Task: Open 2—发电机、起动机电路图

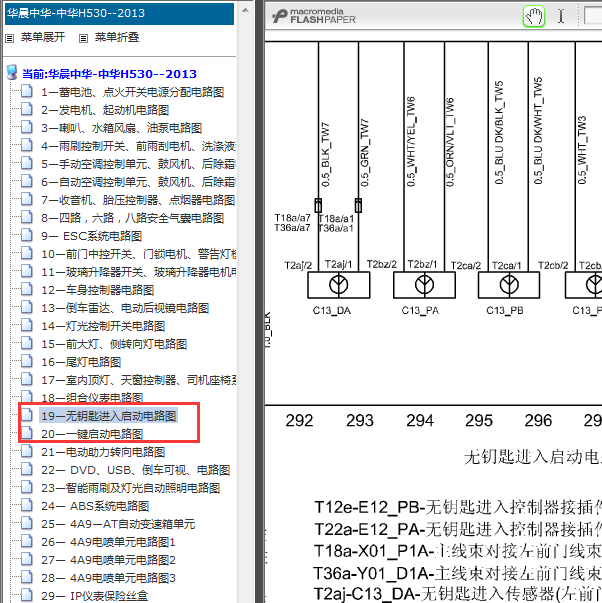Action: 105,110
